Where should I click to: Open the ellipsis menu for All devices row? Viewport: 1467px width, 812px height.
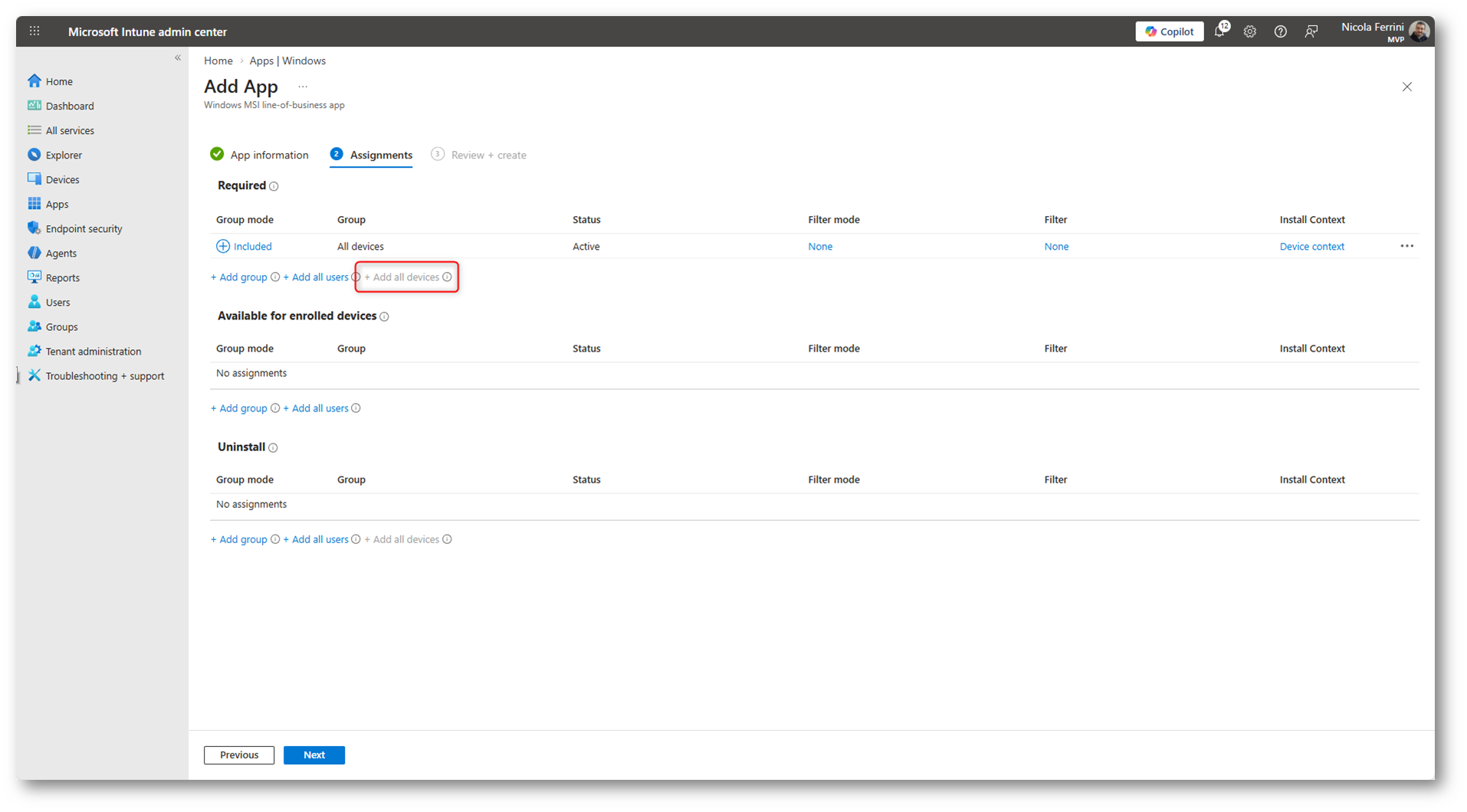[x=1406, y=246]
